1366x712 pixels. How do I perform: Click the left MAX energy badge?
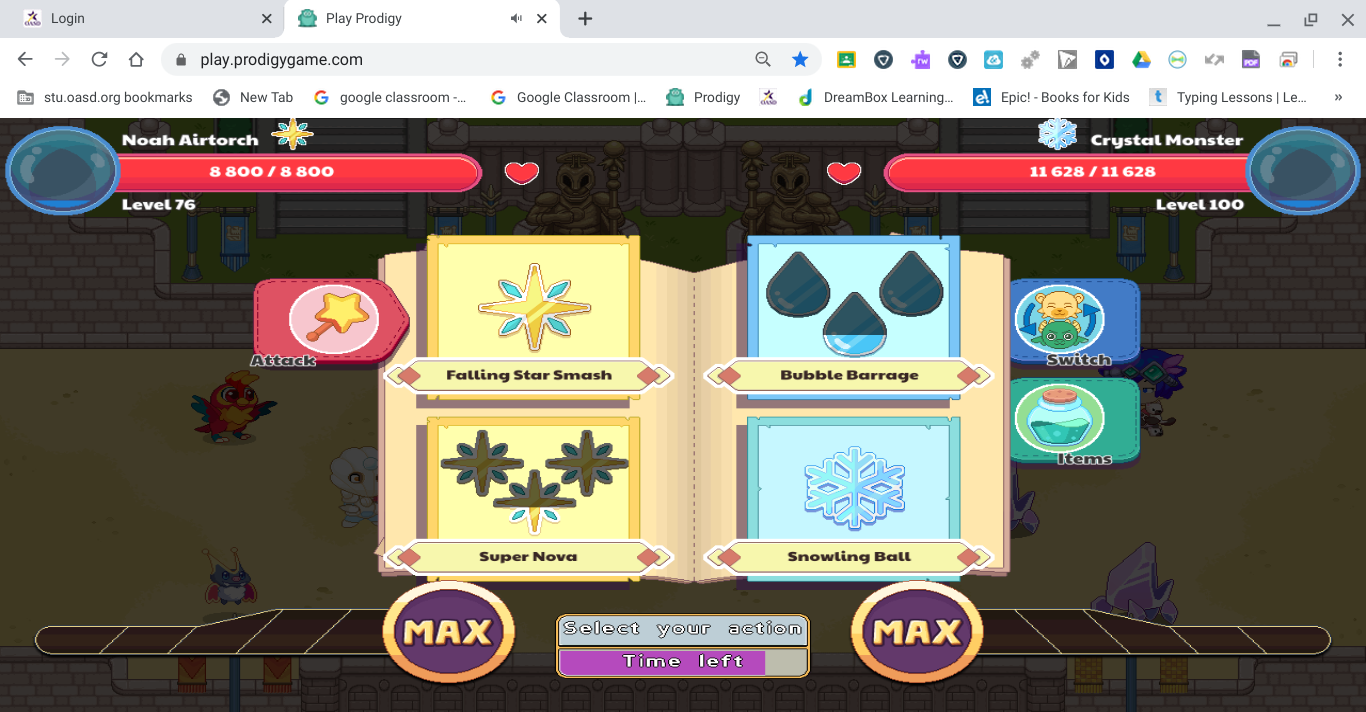pyautogui.click(x=448, y=631)
